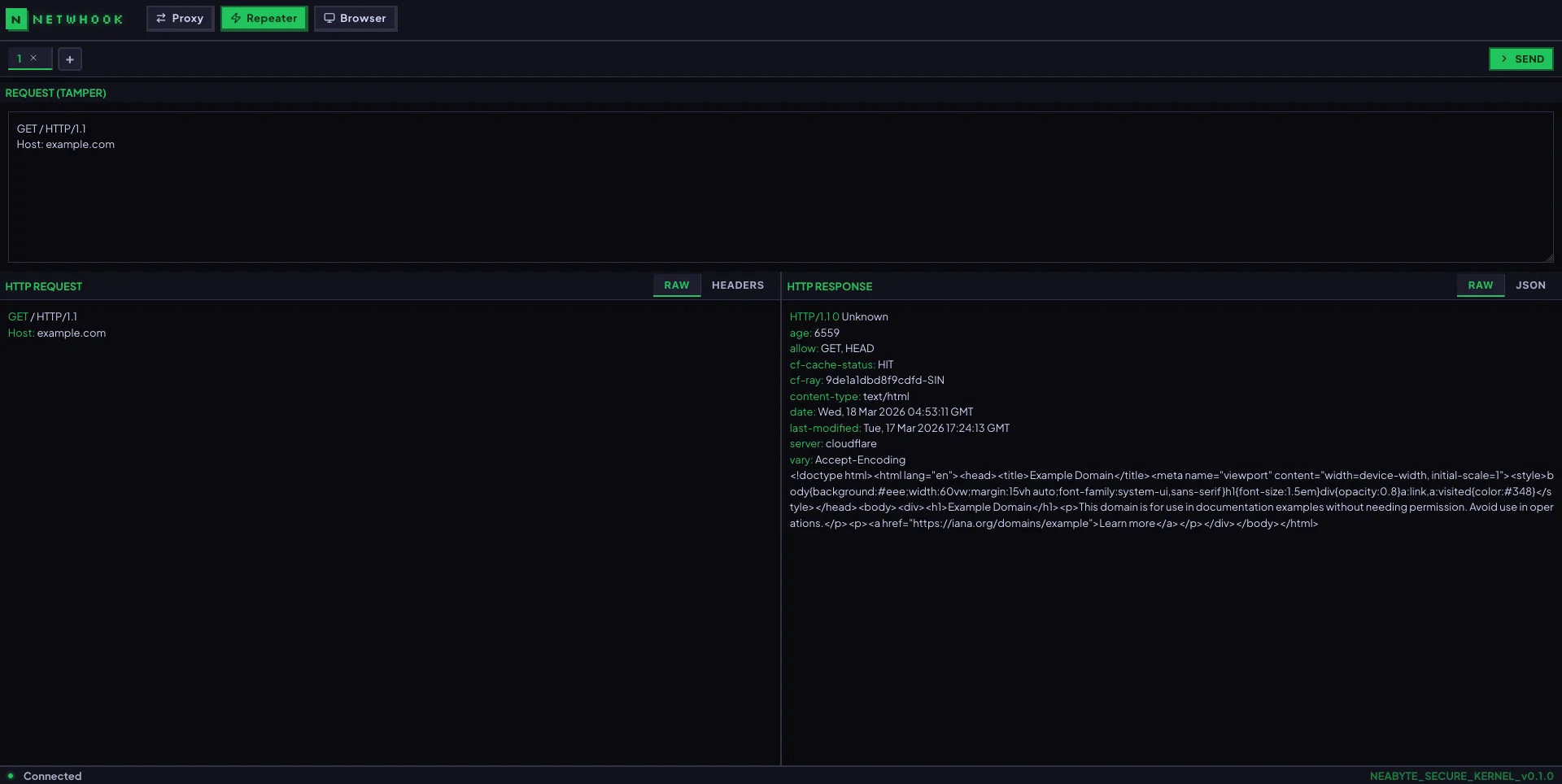Screen dimensions: 1562x784
Task: Click 'Host: example.com' in HTTP request panel
Action: (x=57, y=333)
